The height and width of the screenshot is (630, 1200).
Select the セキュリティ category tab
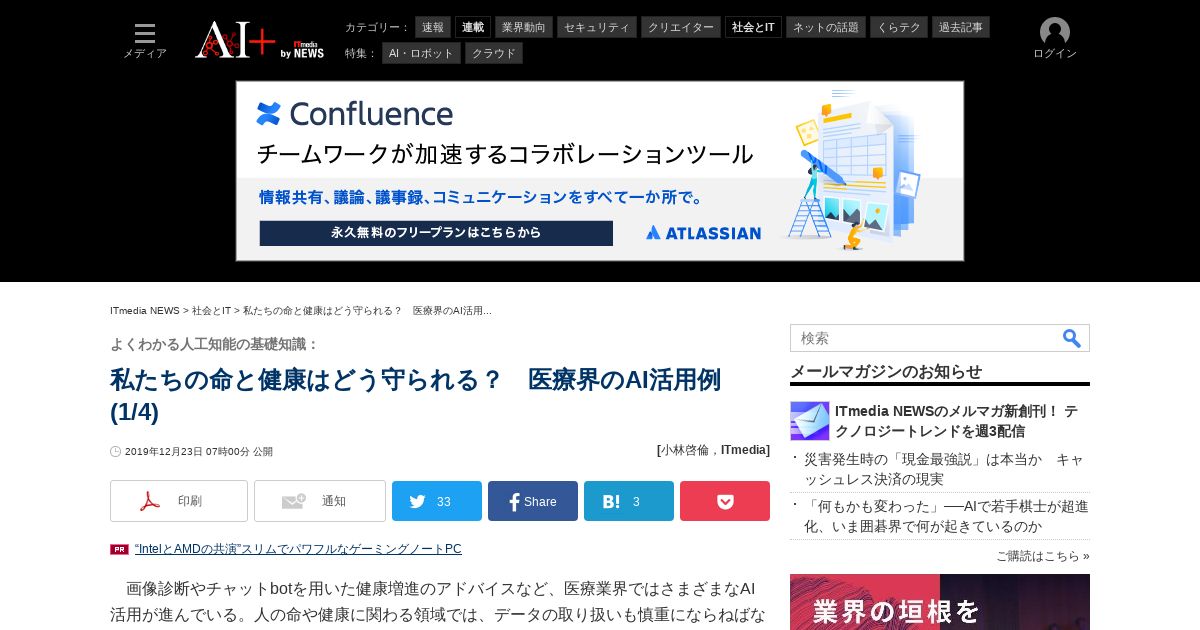(x=597, y=27)
